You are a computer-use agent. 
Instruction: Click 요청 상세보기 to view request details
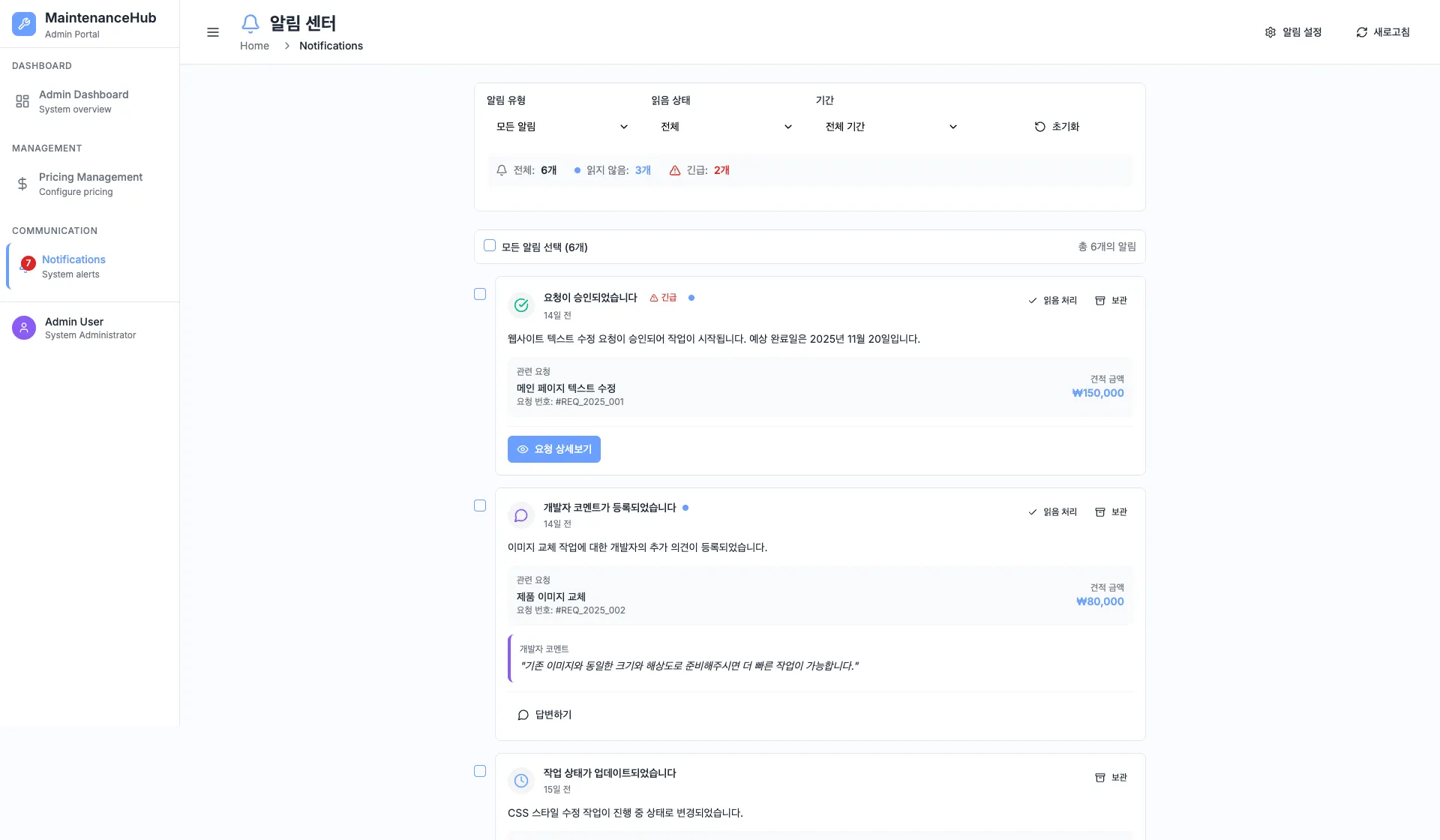coord(554,449)
